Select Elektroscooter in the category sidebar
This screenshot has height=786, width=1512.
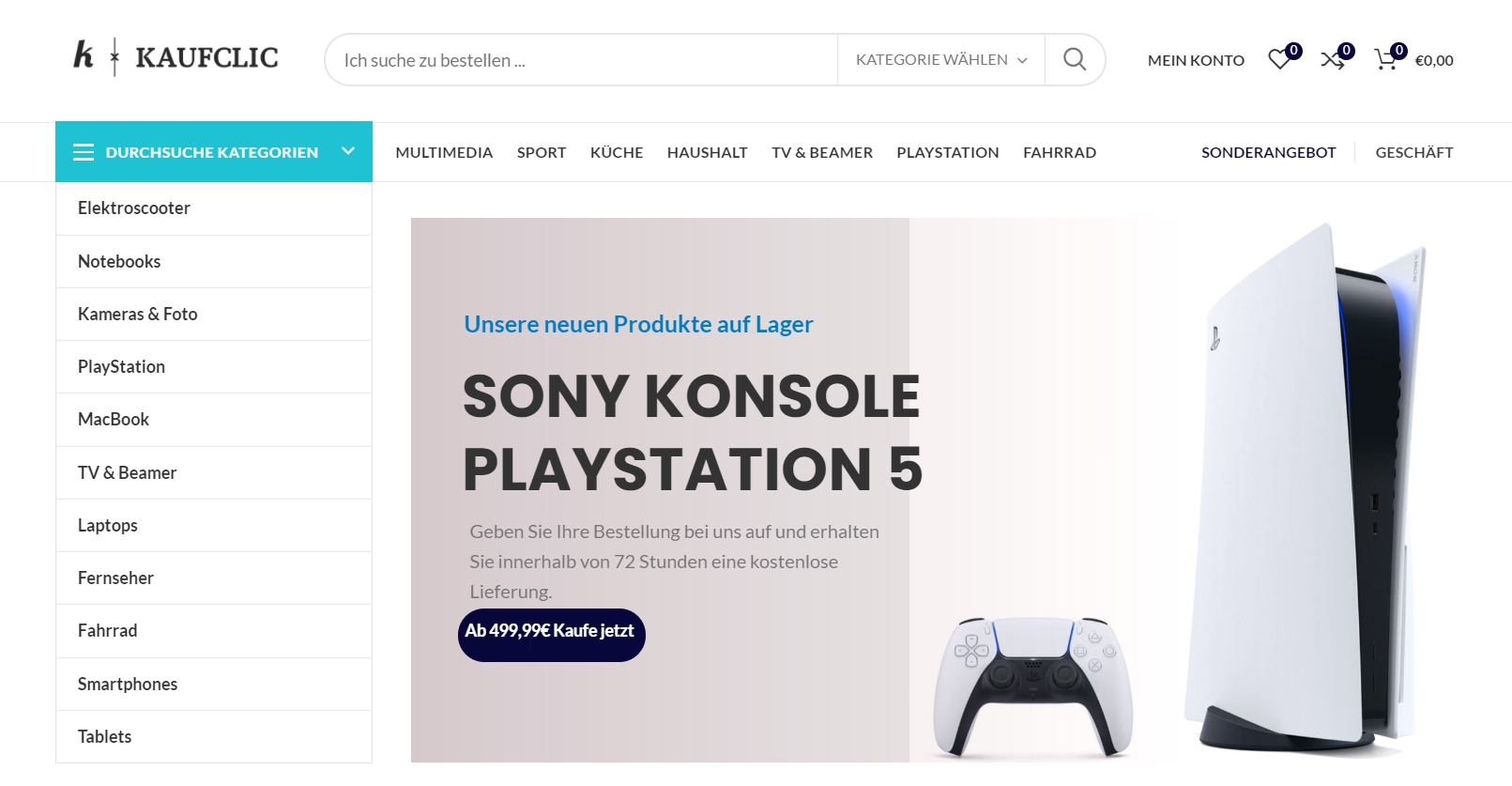214,208
